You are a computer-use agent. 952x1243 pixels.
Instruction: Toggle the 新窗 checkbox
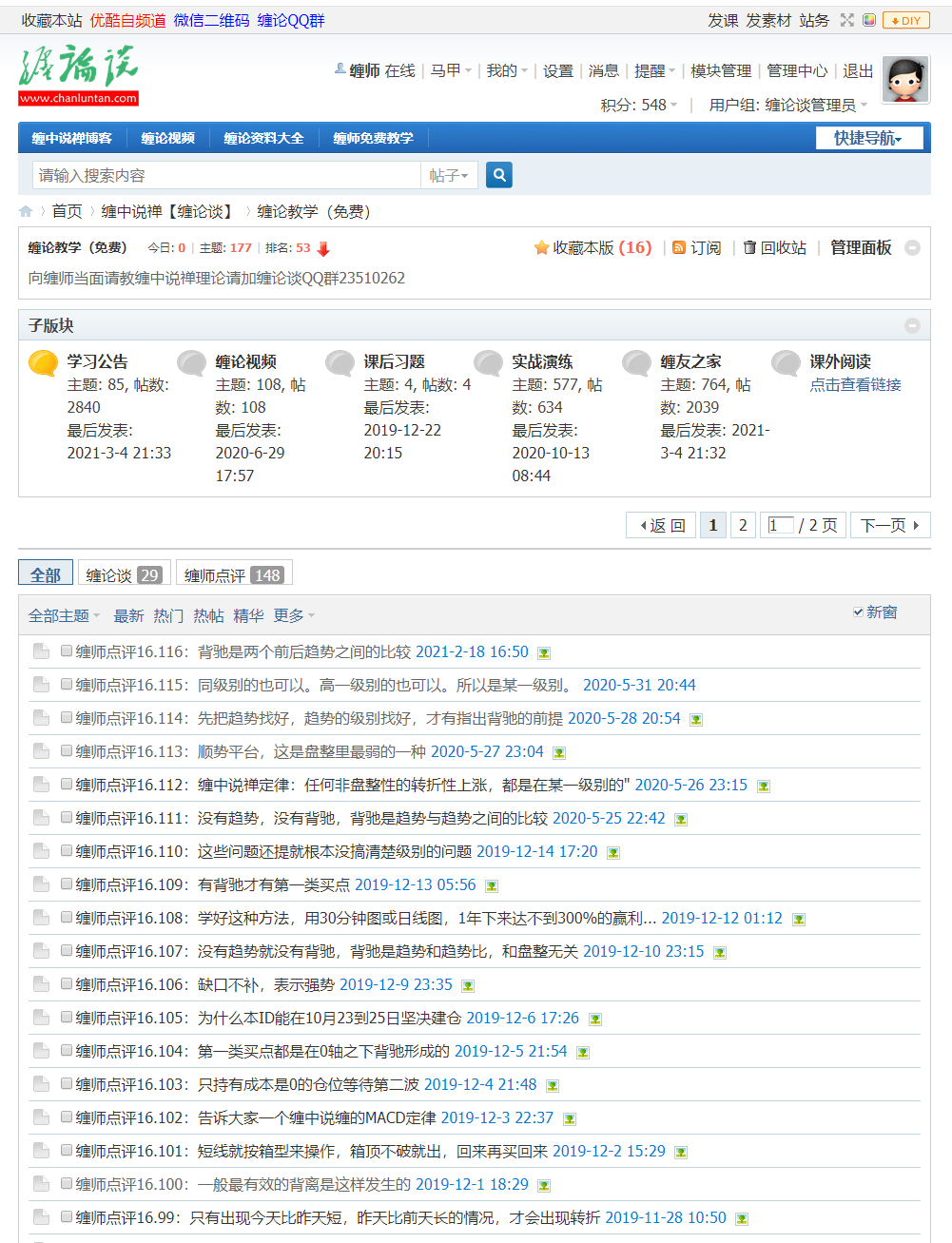(858, 612)
